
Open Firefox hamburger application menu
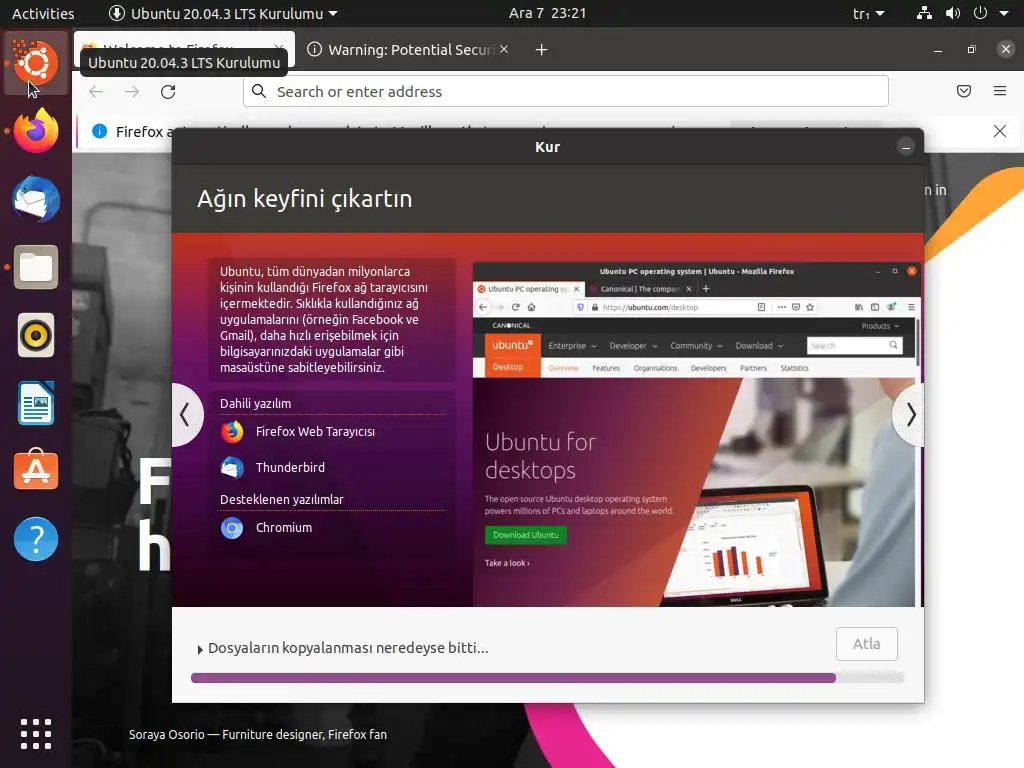tap(1000, 91)
